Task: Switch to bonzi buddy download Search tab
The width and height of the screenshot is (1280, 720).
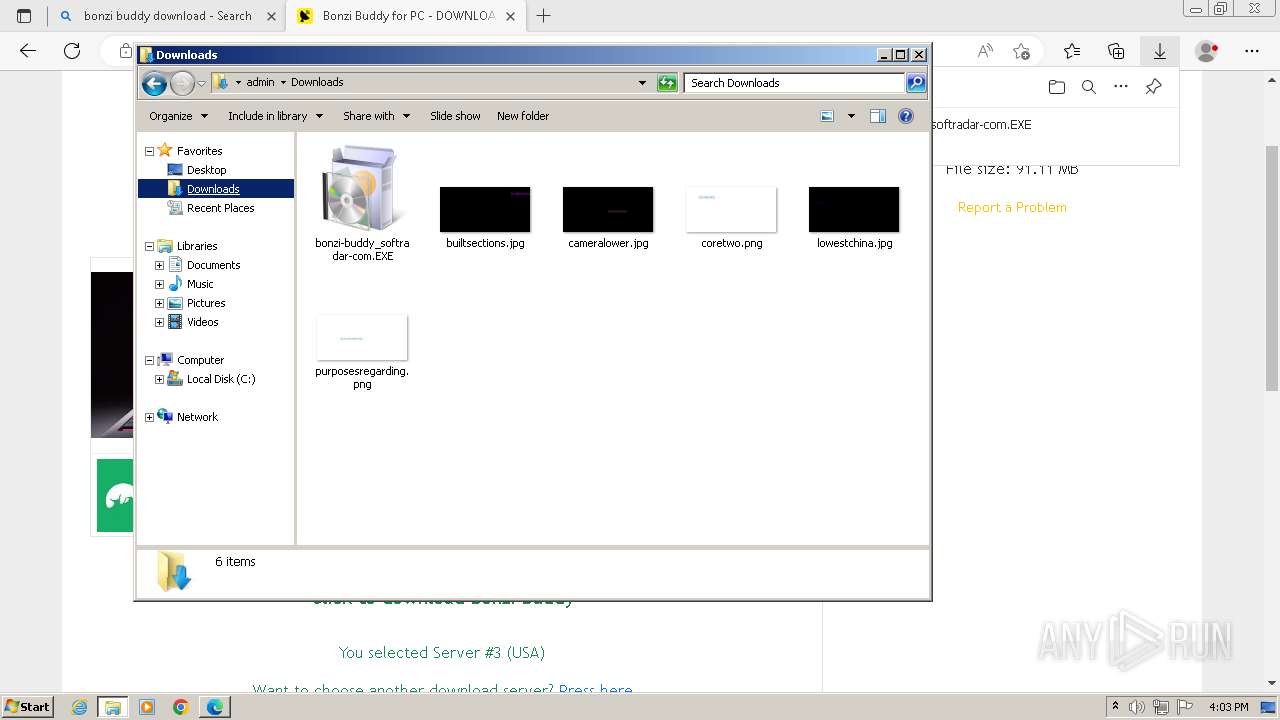Action: [x=166, y=16]
